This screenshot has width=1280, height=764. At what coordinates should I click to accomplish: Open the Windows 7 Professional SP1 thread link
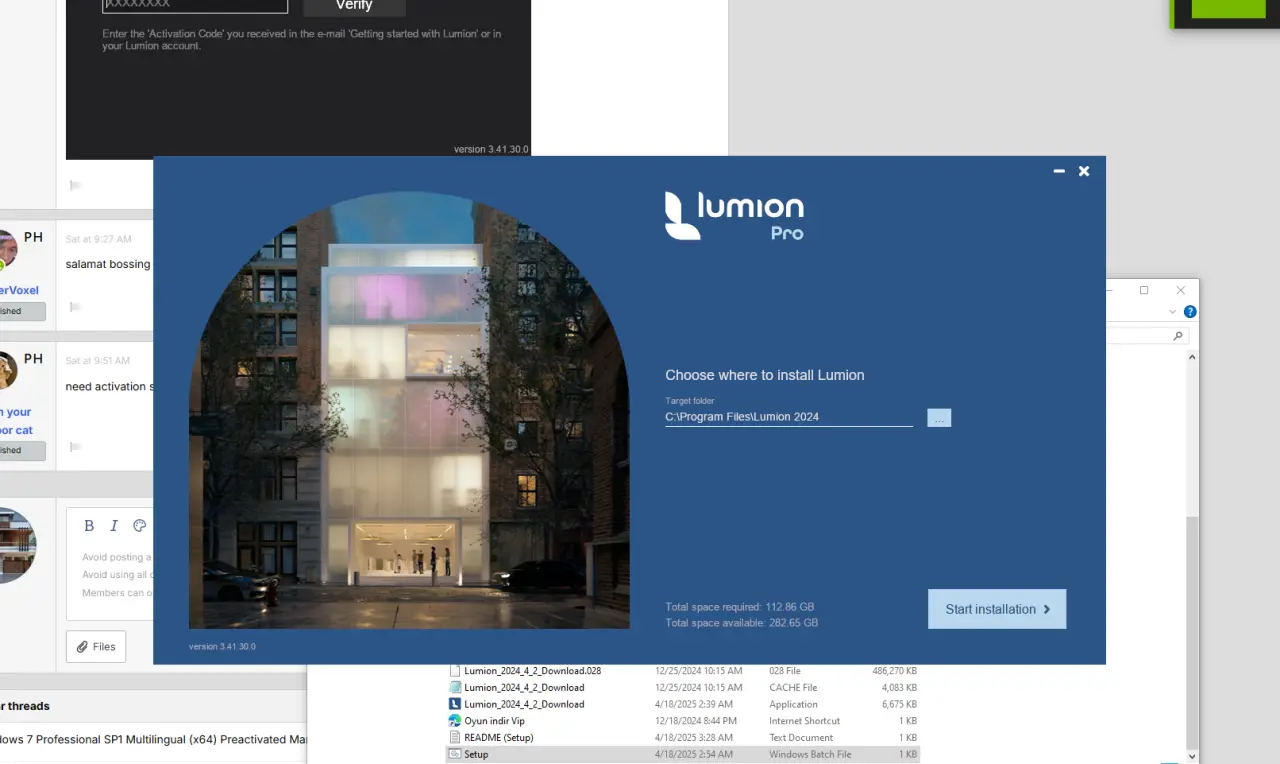[153, 740]
